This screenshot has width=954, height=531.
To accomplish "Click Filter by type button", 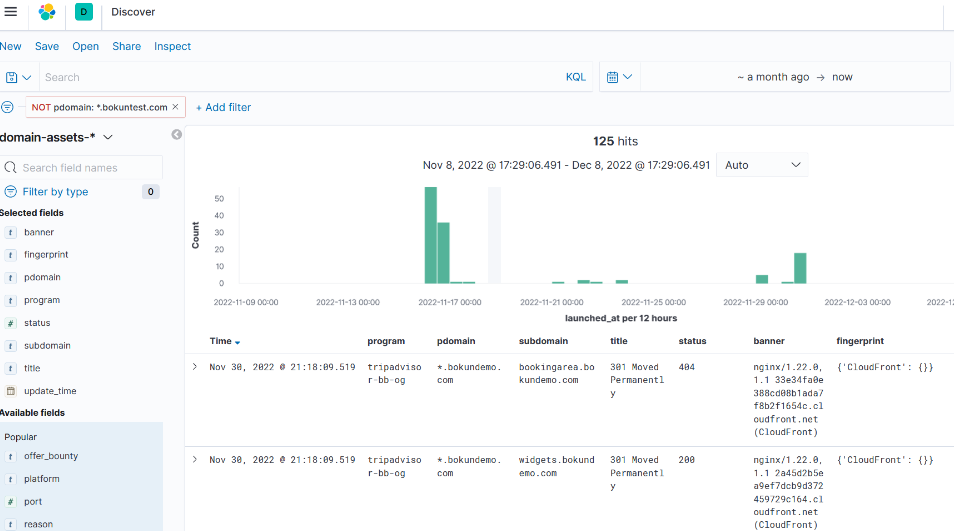I will click(x=55, y=192).
